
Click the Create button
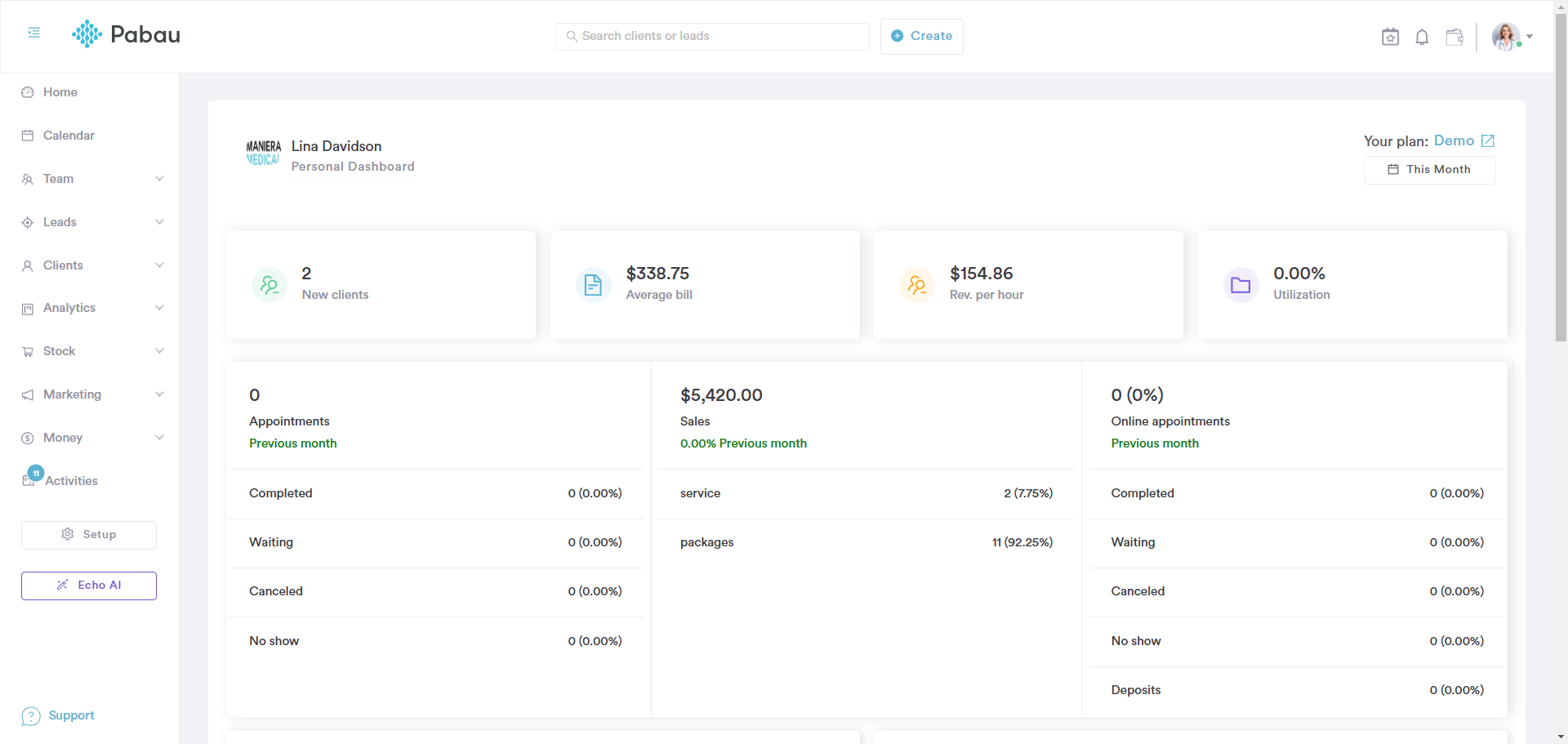pyautogui.click(x=921, y=37)
